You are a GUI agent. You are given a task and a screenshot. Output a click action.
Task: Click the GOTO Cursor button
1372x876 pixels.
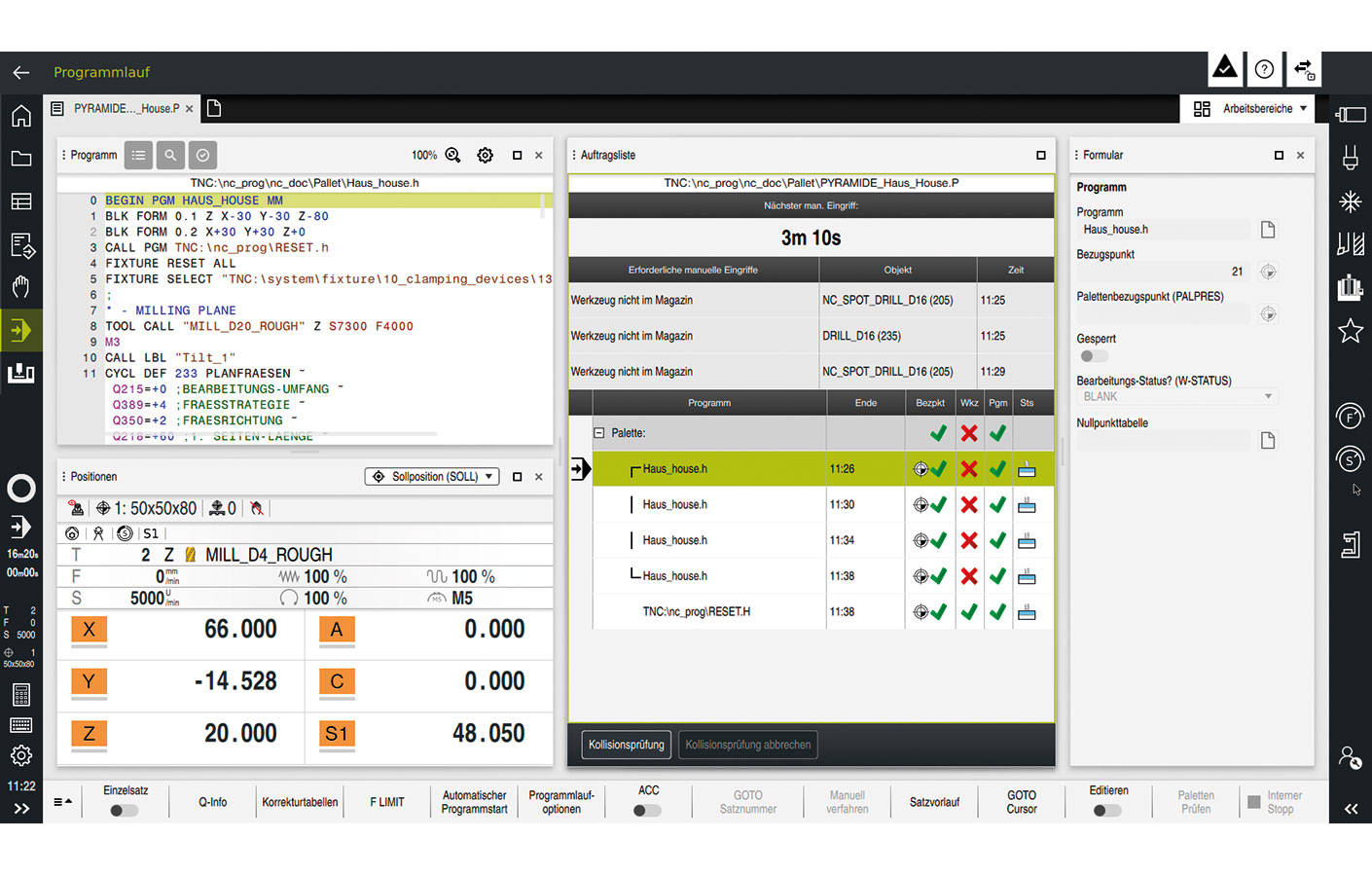pos(1022,802)
